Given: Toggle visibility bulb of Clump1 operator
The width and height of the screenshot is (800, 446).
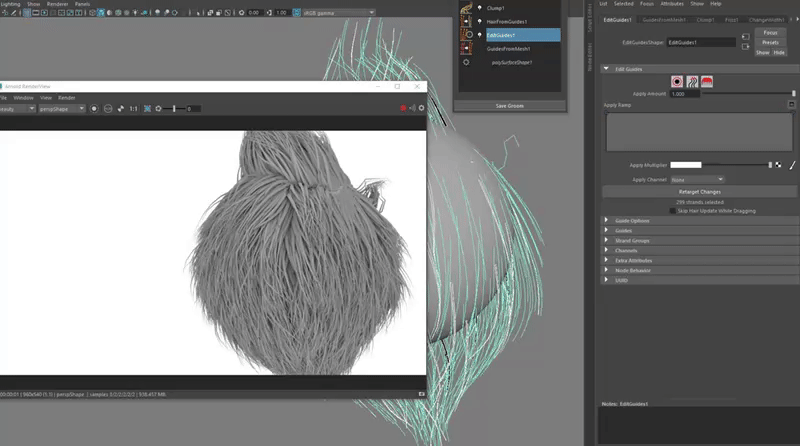Looking at the screenshot, I should 480,8.
